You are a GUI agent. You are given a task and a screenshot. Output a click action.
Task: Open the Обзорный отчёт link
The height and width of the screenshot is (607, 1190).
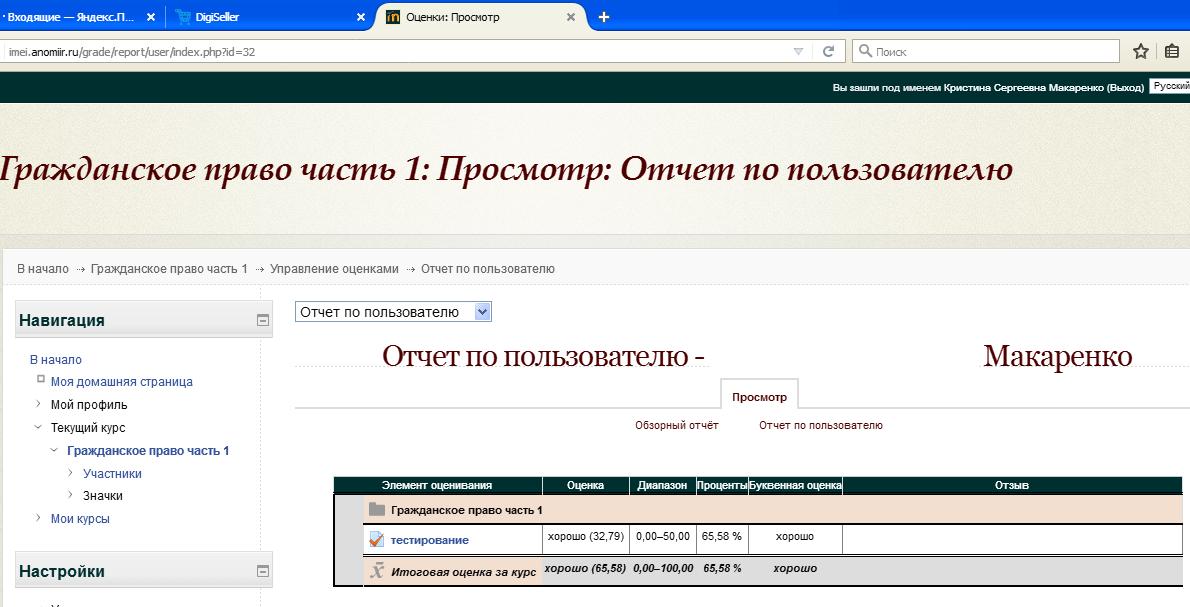(x=676, y=425)
